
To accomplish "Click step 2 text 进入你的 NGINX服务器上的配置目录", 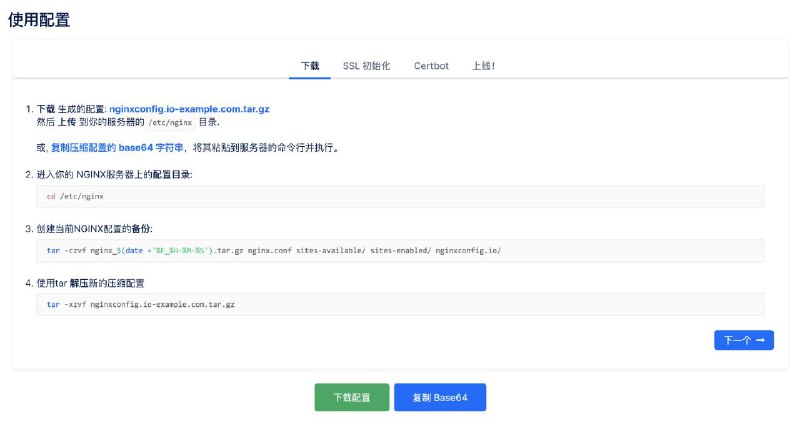I will pos(113,174).
